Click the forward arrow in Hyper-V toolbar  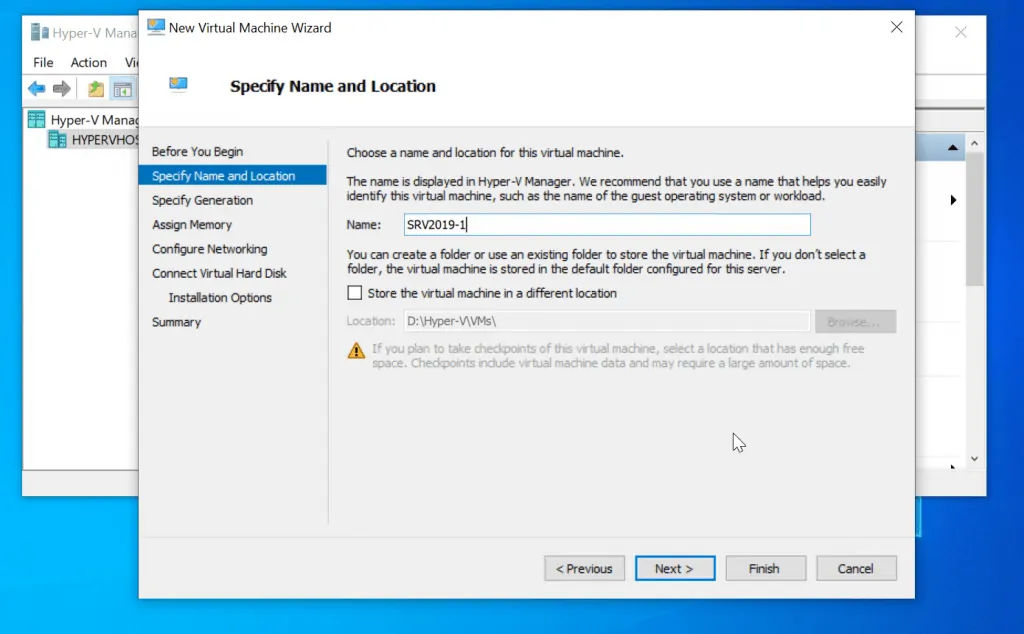pos(62,89)
